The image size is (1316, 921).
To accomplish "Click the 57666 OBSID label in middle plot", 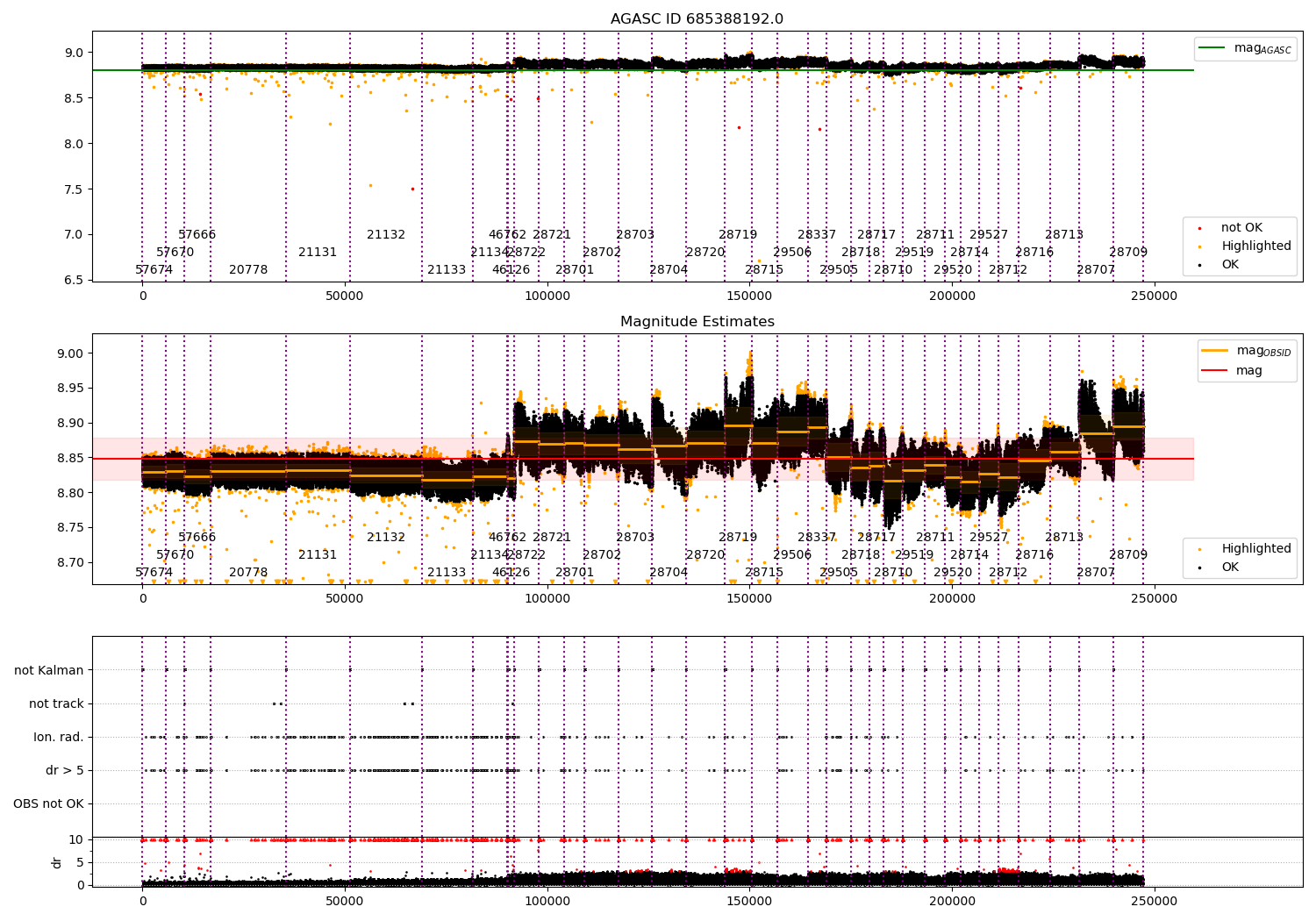I will [x=197, y=538].
